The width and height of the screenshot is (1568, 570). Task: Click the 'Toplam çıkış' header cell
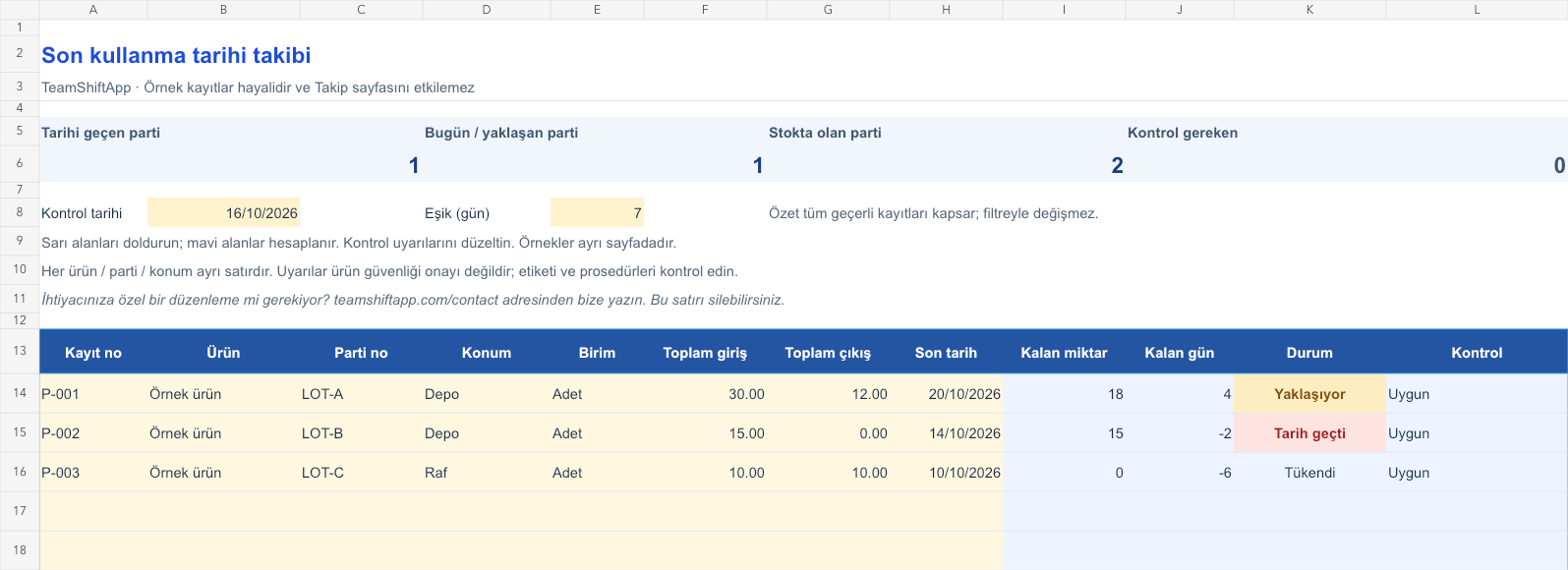pyautogui.click(x=828, y=353)
